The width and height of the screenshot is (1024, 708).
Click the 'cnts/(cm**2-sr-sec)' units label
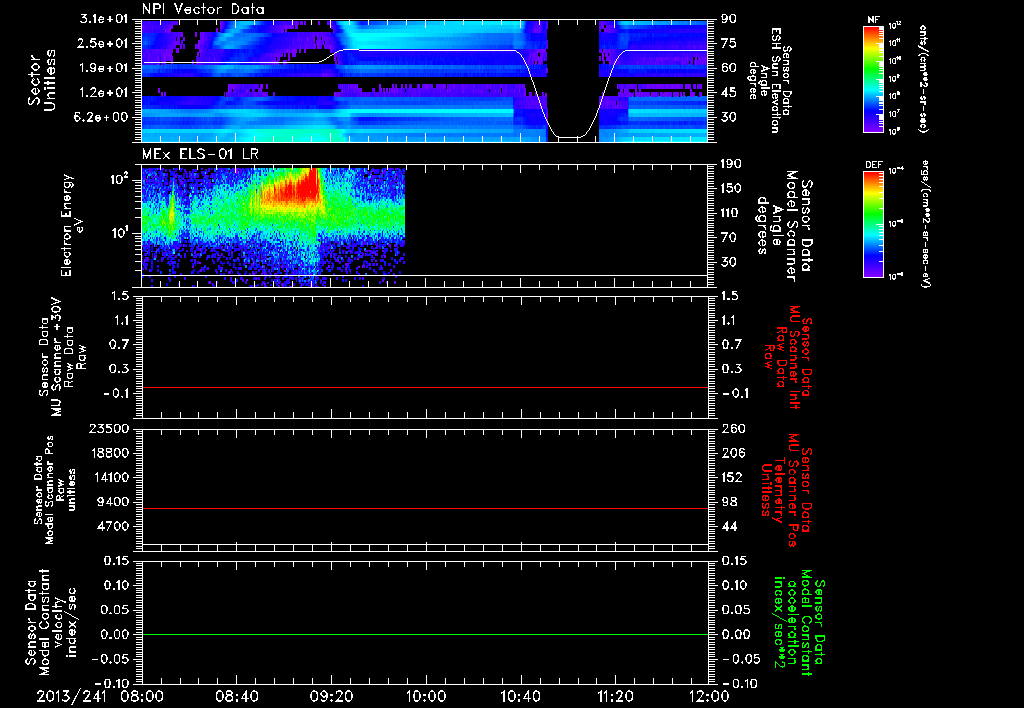click(922, 79)
